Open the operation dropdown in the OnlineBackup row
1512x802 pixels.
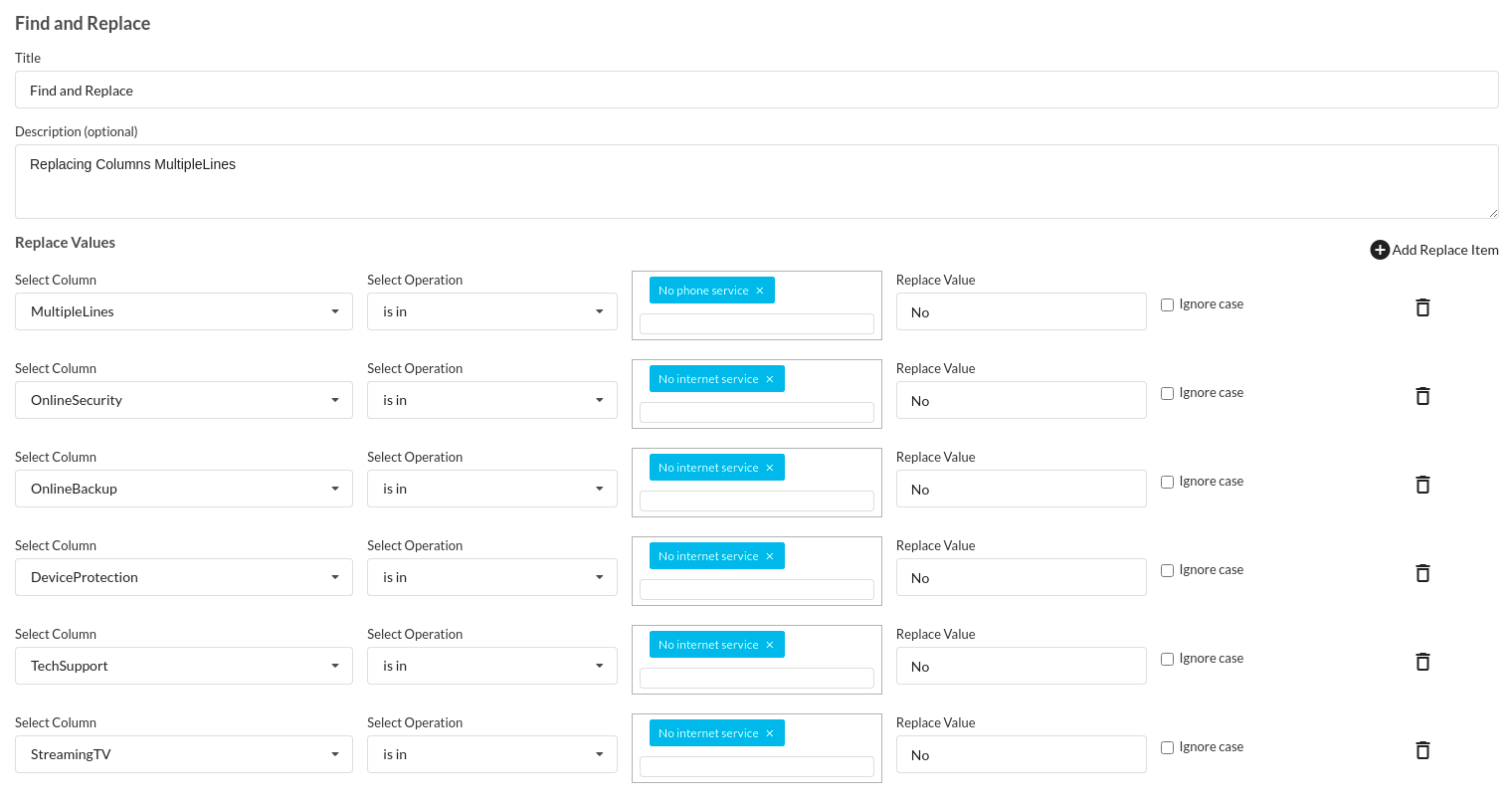(492, 489)
